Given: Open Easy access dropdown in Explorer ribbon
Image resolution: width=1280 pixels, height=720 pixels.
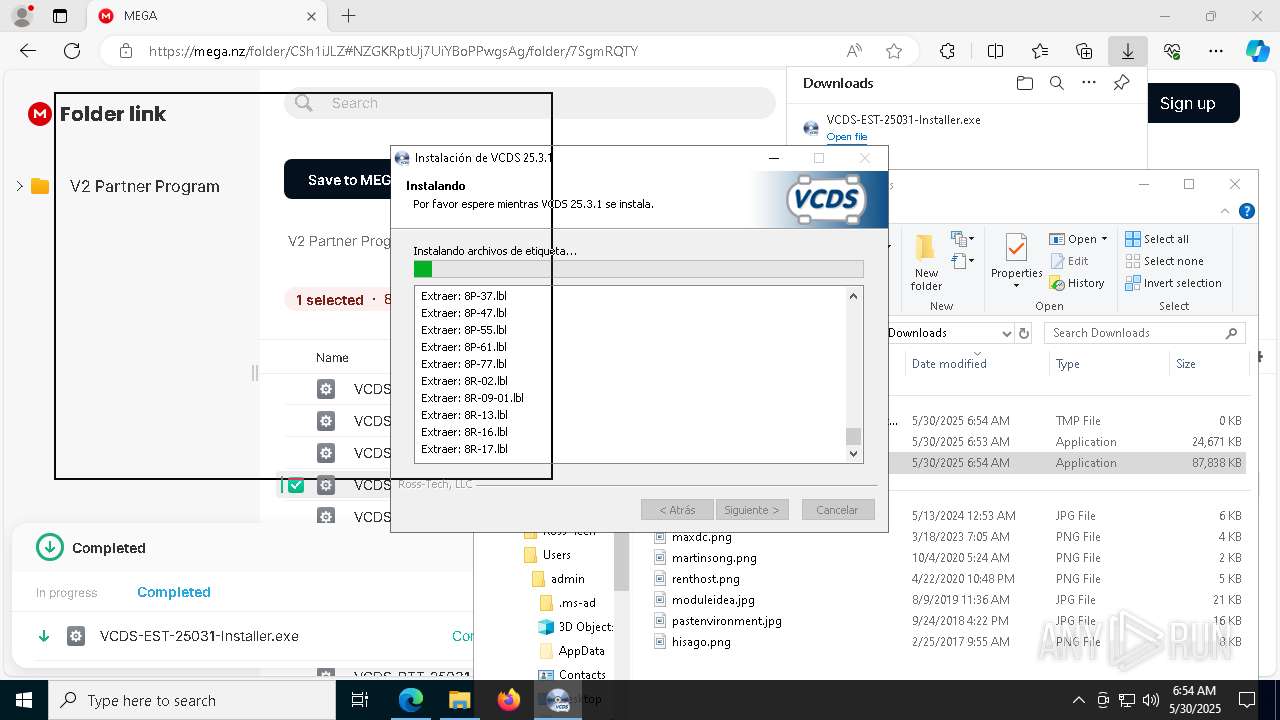Looking at the screenshot, I should (963, 261).
